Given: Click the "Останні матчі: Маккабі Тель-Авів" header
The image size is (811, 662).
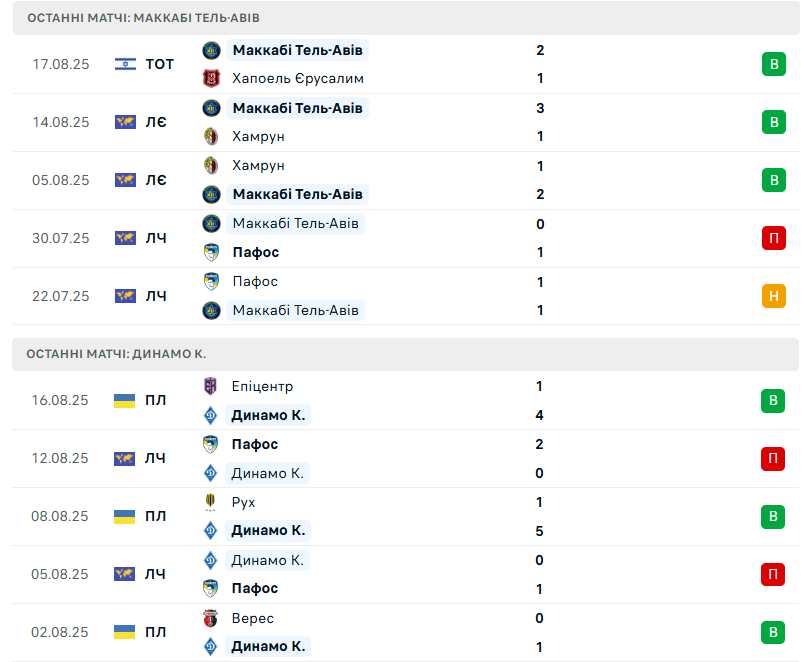Looking at the screenshot, I should (144, 18).
